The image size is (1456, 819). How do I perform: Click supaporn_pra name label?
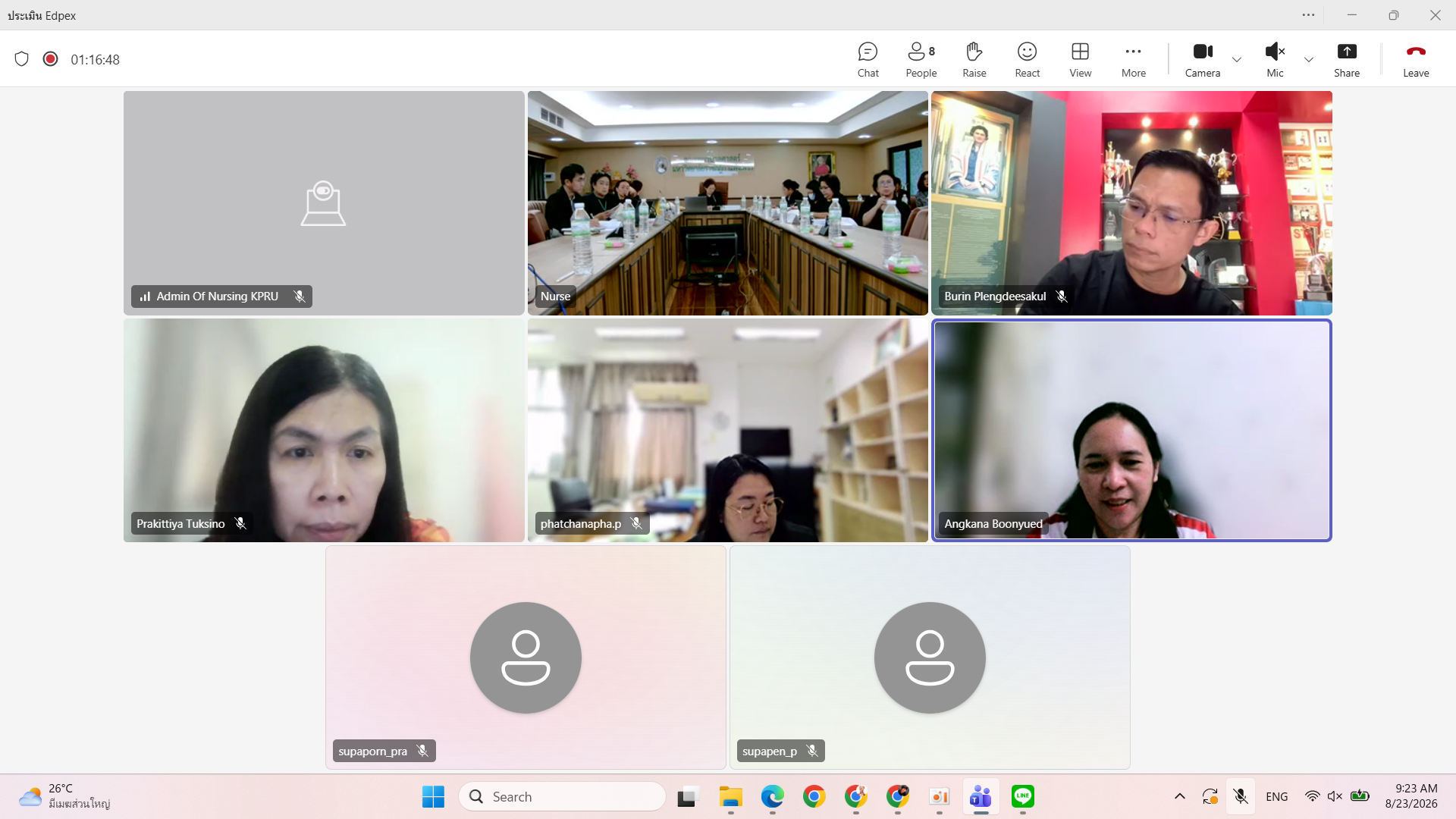click(x=372, y=752)
